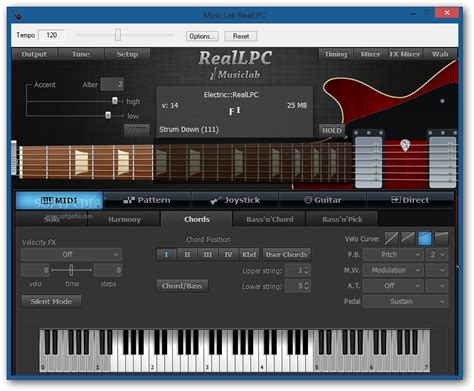Switch to the MIDI tab

[x=59, y=200]
